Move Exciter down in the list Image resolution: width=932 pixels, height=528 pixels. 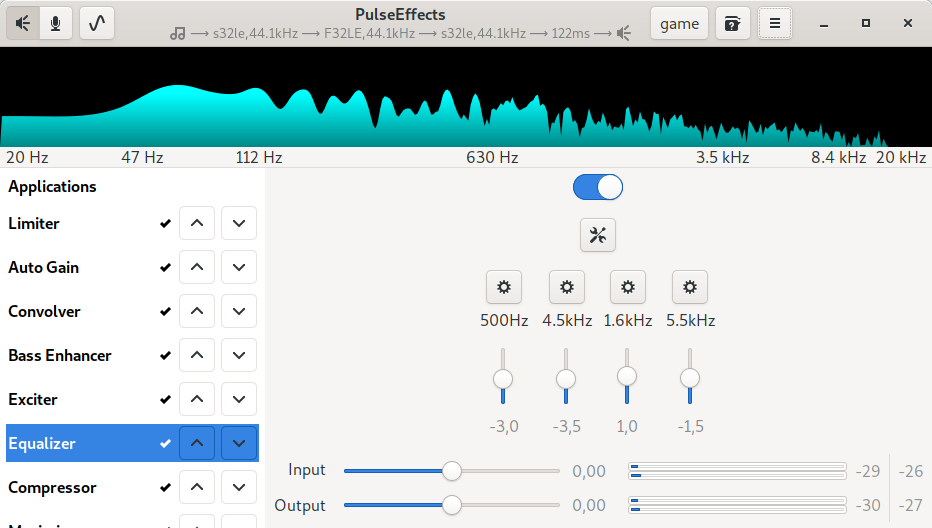tap(239, 400)
